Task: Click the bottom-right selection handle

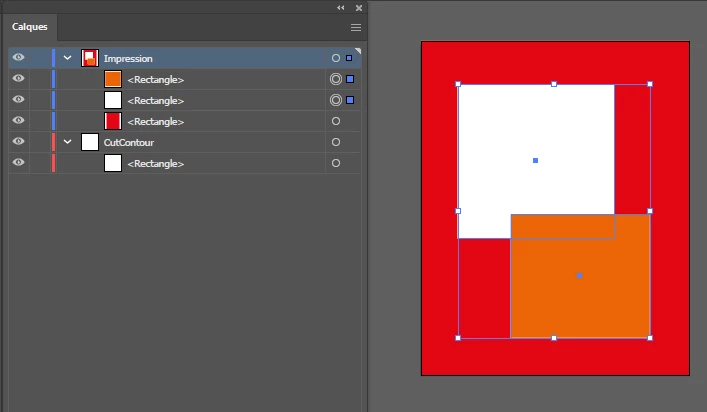Action: (x=650, y=338)
